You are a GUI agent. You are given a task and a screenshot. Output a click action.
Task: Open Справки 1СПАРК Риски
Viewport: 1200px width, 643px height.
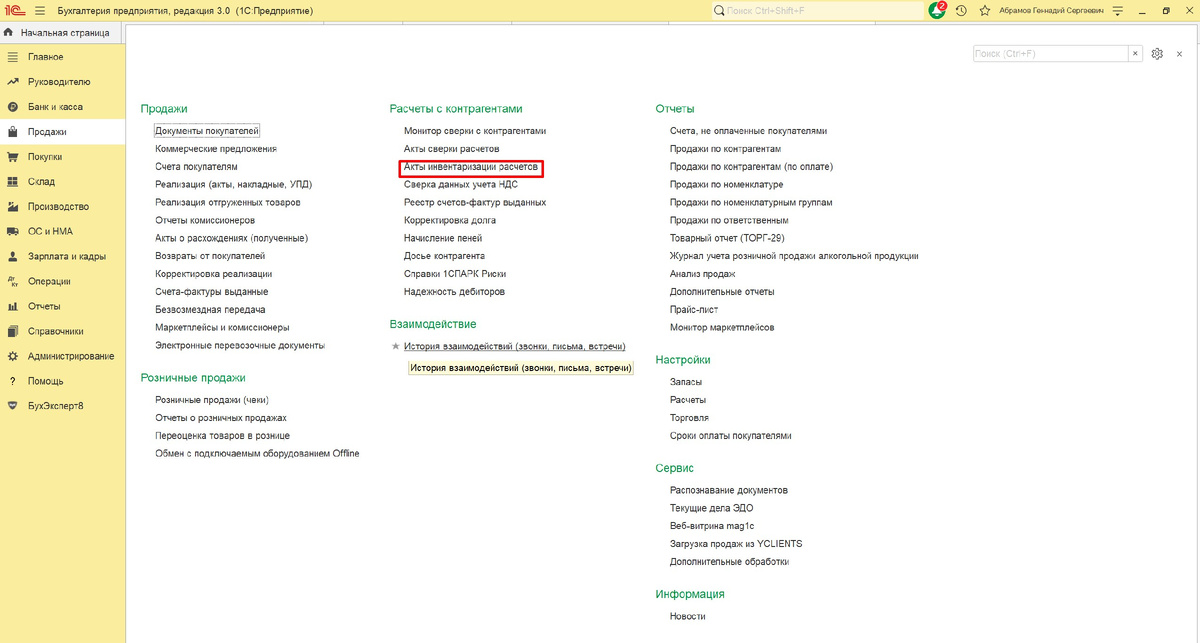454,274
